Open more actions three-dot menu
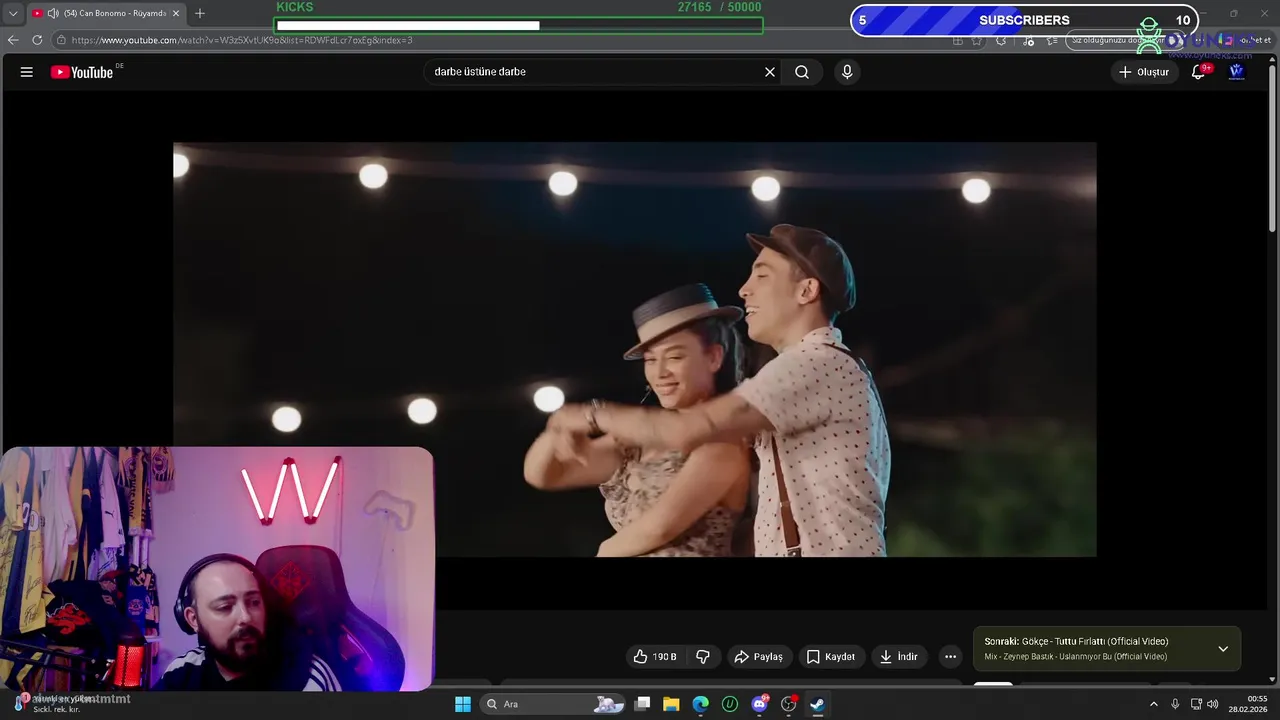Viewport: 1280px width, 720px height. click(x=950, y=657)
